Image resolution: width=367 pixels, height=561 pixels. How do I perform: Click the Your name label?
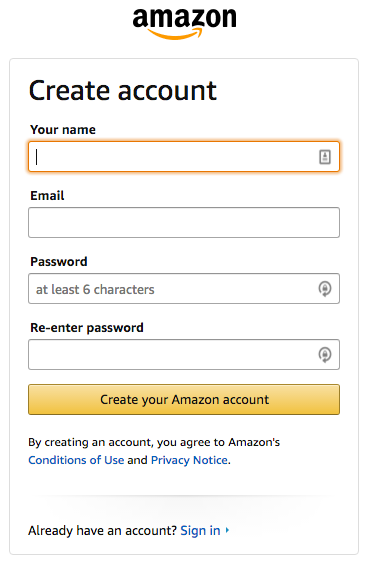[63, 130]
